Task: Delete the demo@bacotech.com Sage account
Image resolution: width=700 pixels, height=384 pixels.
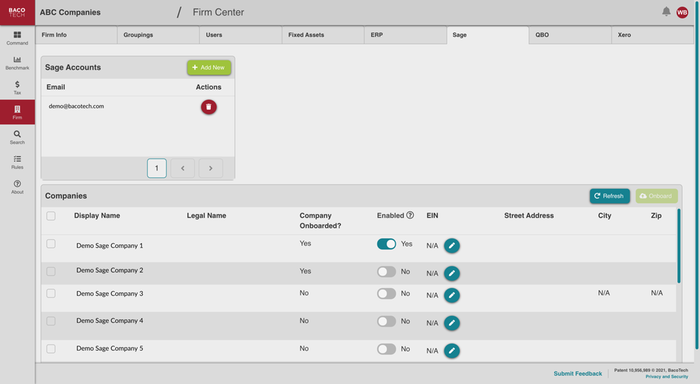Action: coord(208,107)
